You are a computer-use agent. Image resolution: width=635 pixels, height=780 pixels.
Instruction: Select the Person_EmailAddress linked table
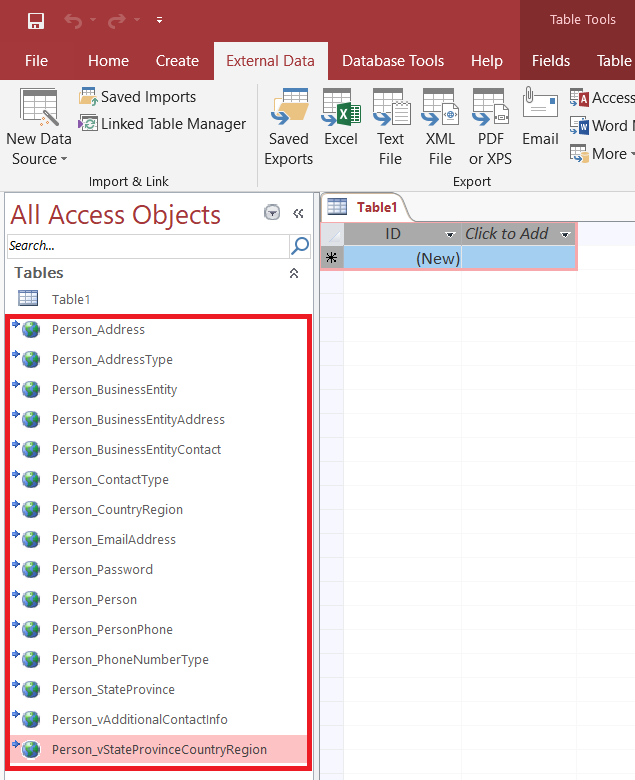click(x=113, y=540)
